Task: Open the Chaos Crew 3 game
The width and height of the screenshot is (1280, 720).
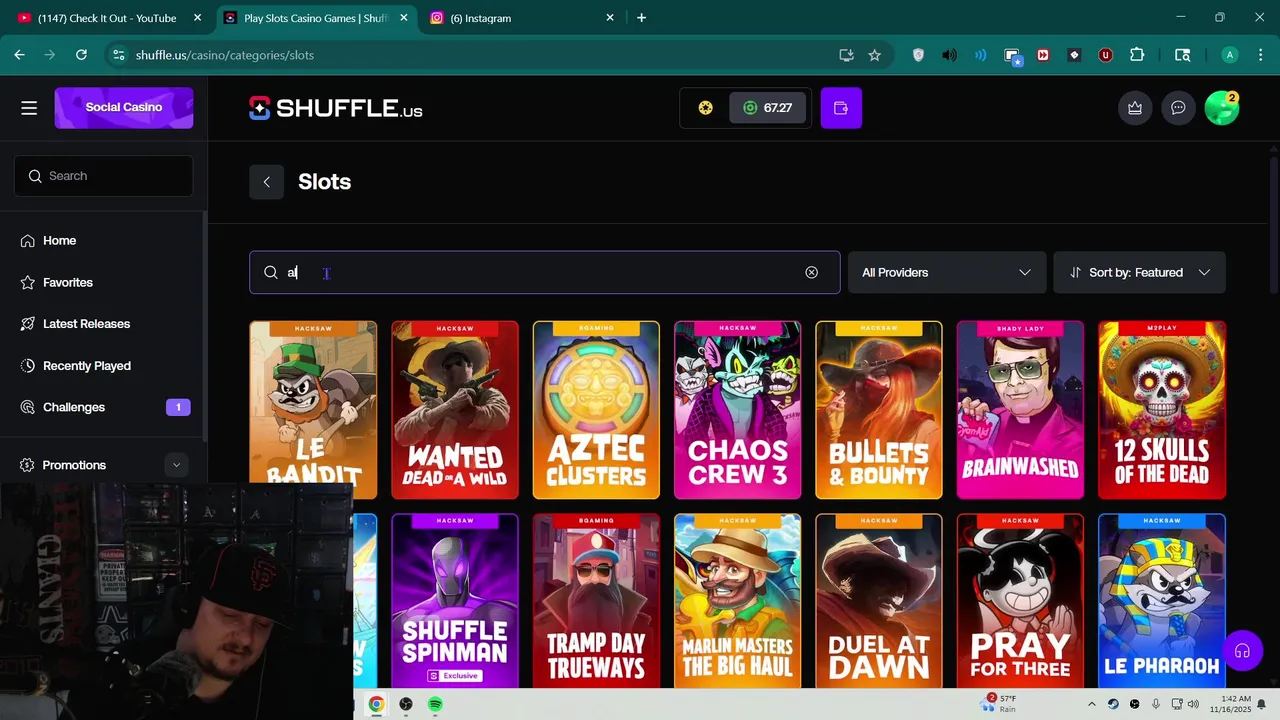Action: 737,410
